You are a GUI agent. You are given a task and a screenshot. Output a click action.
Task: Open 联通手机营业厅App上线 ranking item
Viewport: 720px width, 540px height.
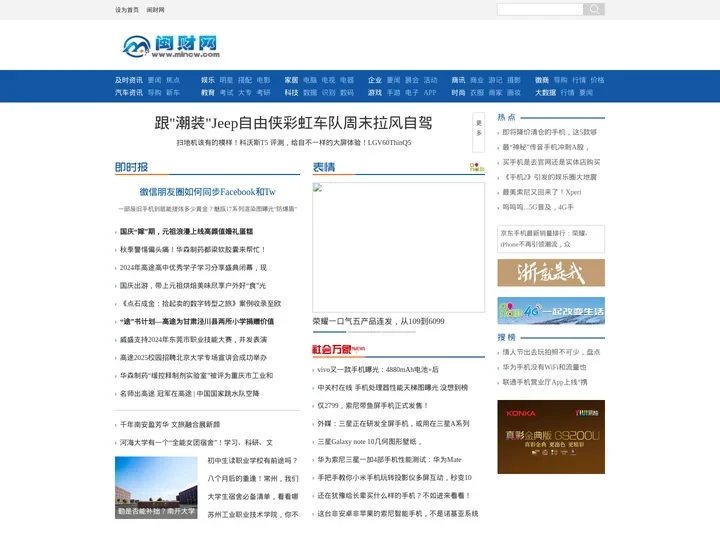pyautogui.click(x=545, y=382)
